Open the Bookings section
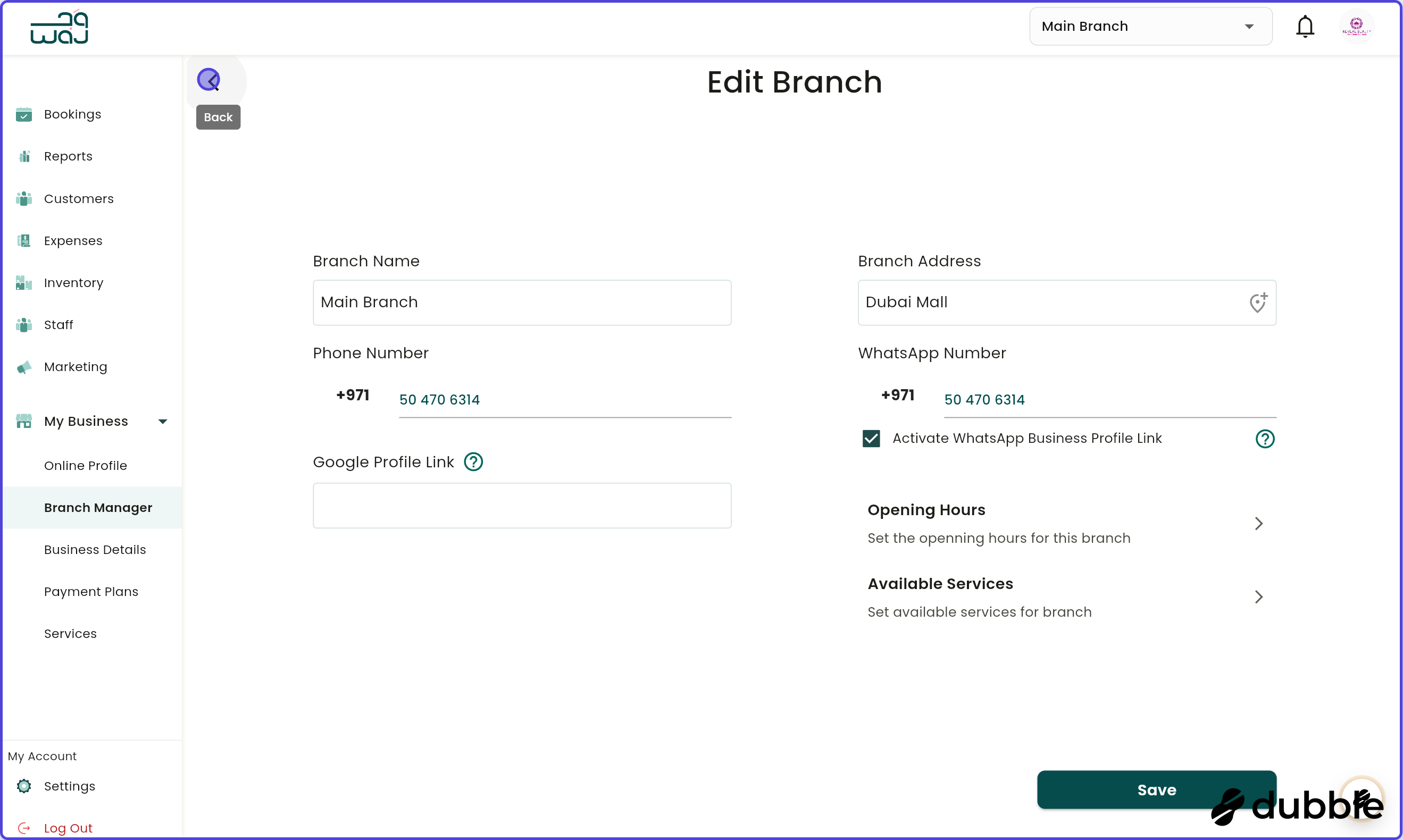 click(x=72, y=114)
